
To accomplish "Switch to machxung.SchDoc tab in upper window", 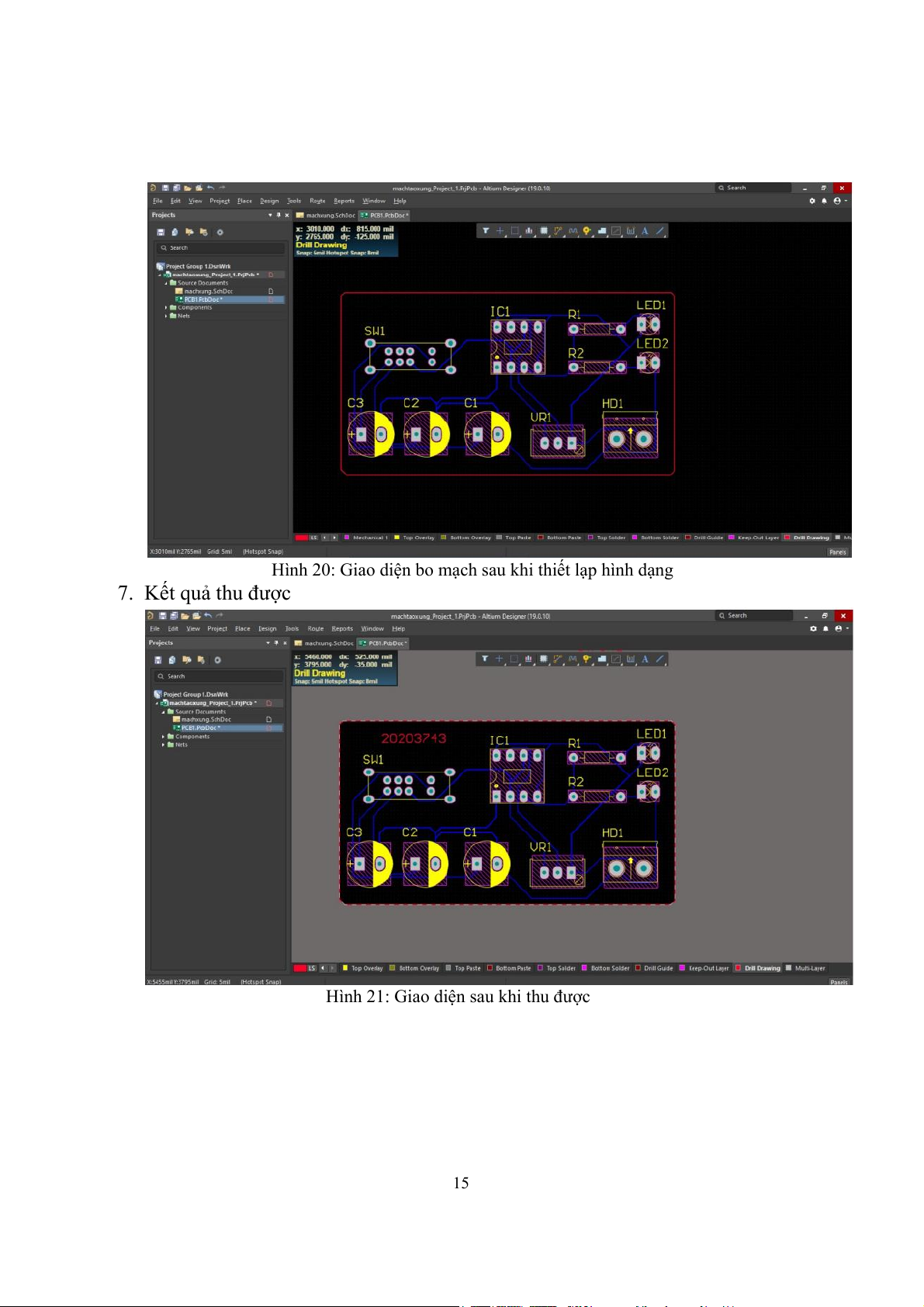I will point(326,216).
